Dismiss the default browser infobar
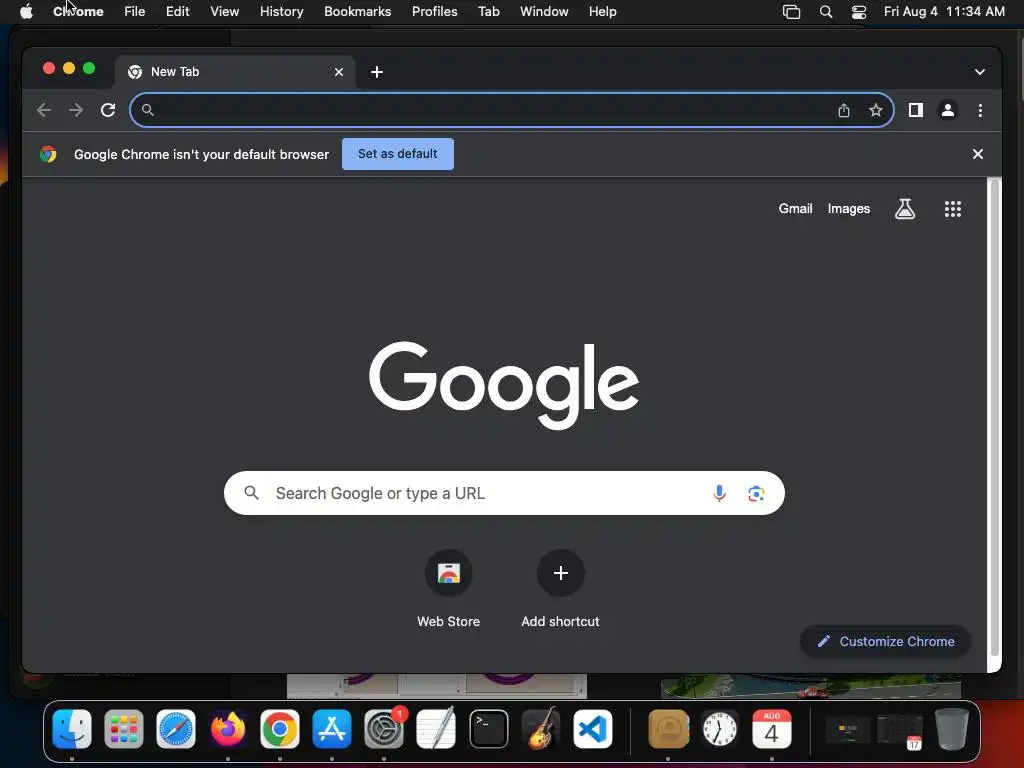1024x768 pixels. tap(978, 154)
